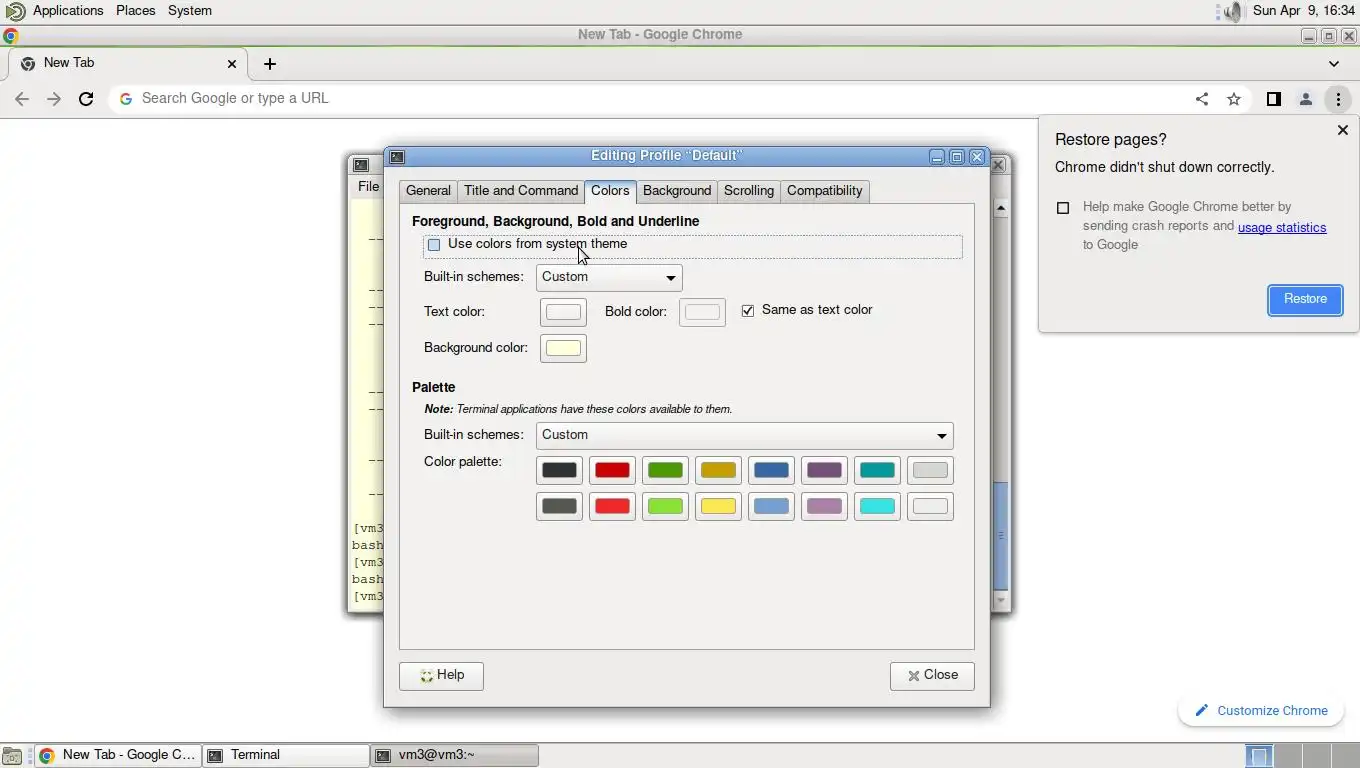The height and width of the screenshot is (768, 1360).
Task: Check the crash reports checkbox
Action: pyautogui.click(x=1063, y=208)
